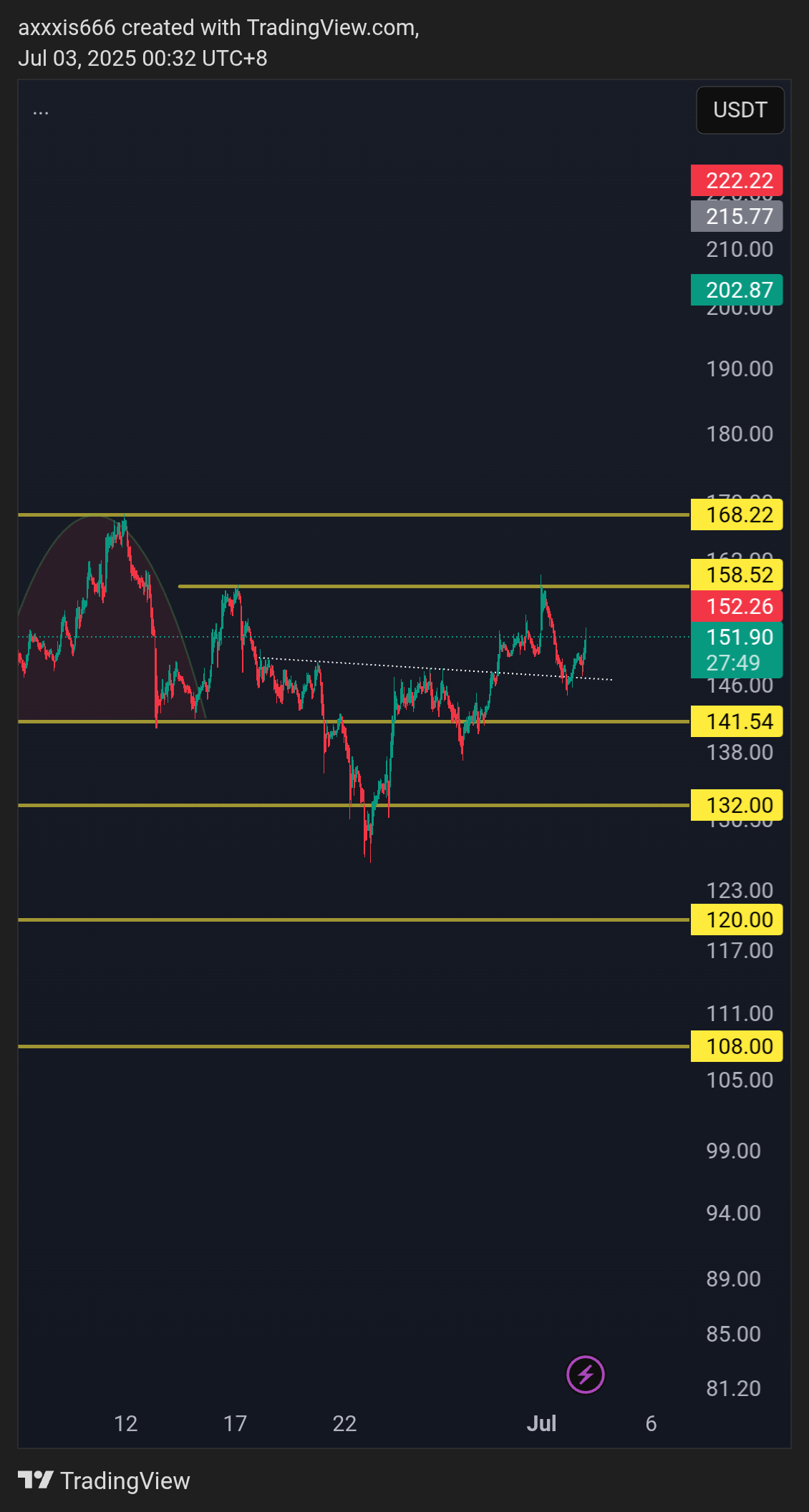Select the horizontal line at 108.00
The height and width of the screenshot is (1512, 809).
pyautogui.click(x=354, y=1046)
